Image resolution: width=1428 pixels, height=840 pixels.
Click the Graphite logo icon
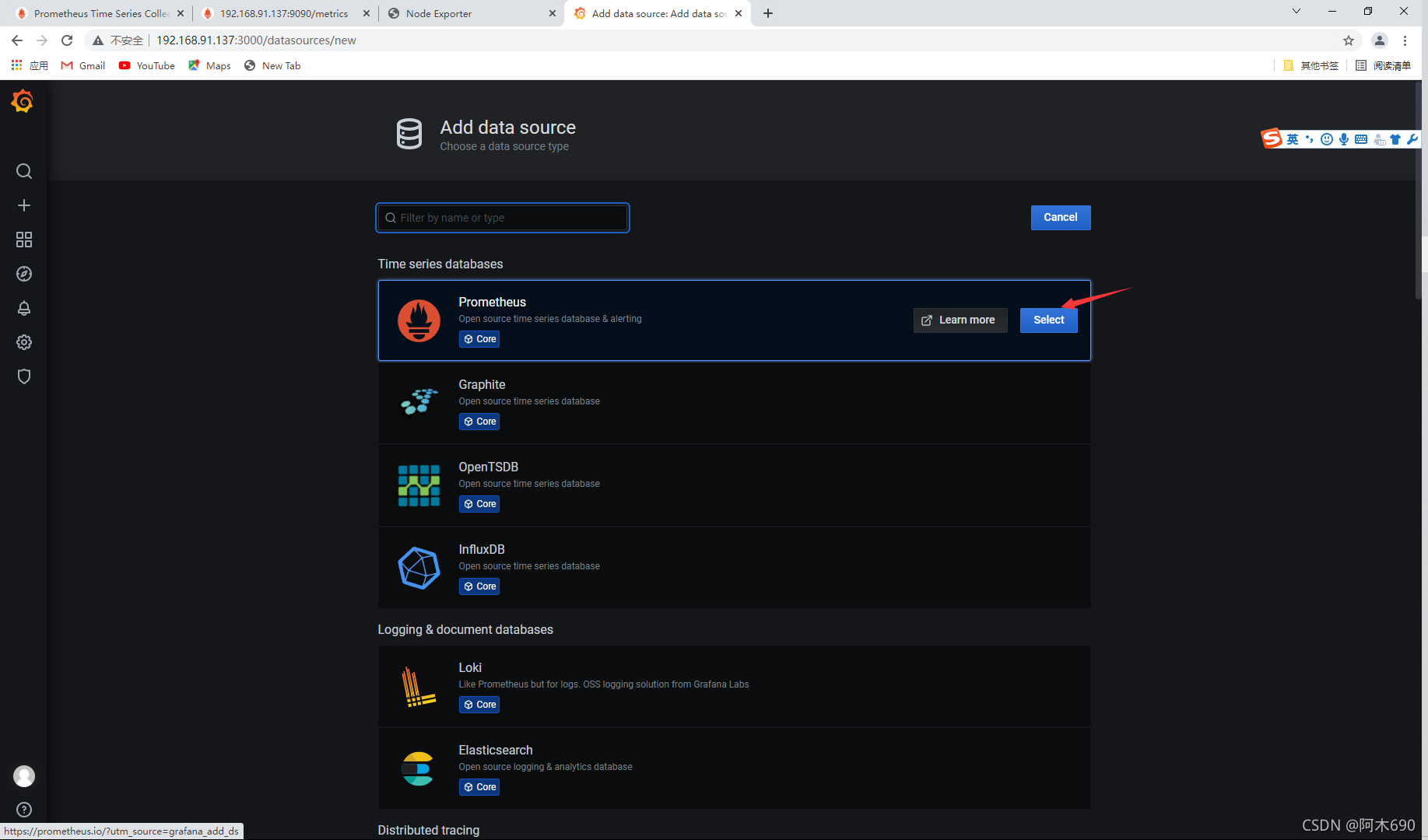pyautogui.click(x=419, y=402)
